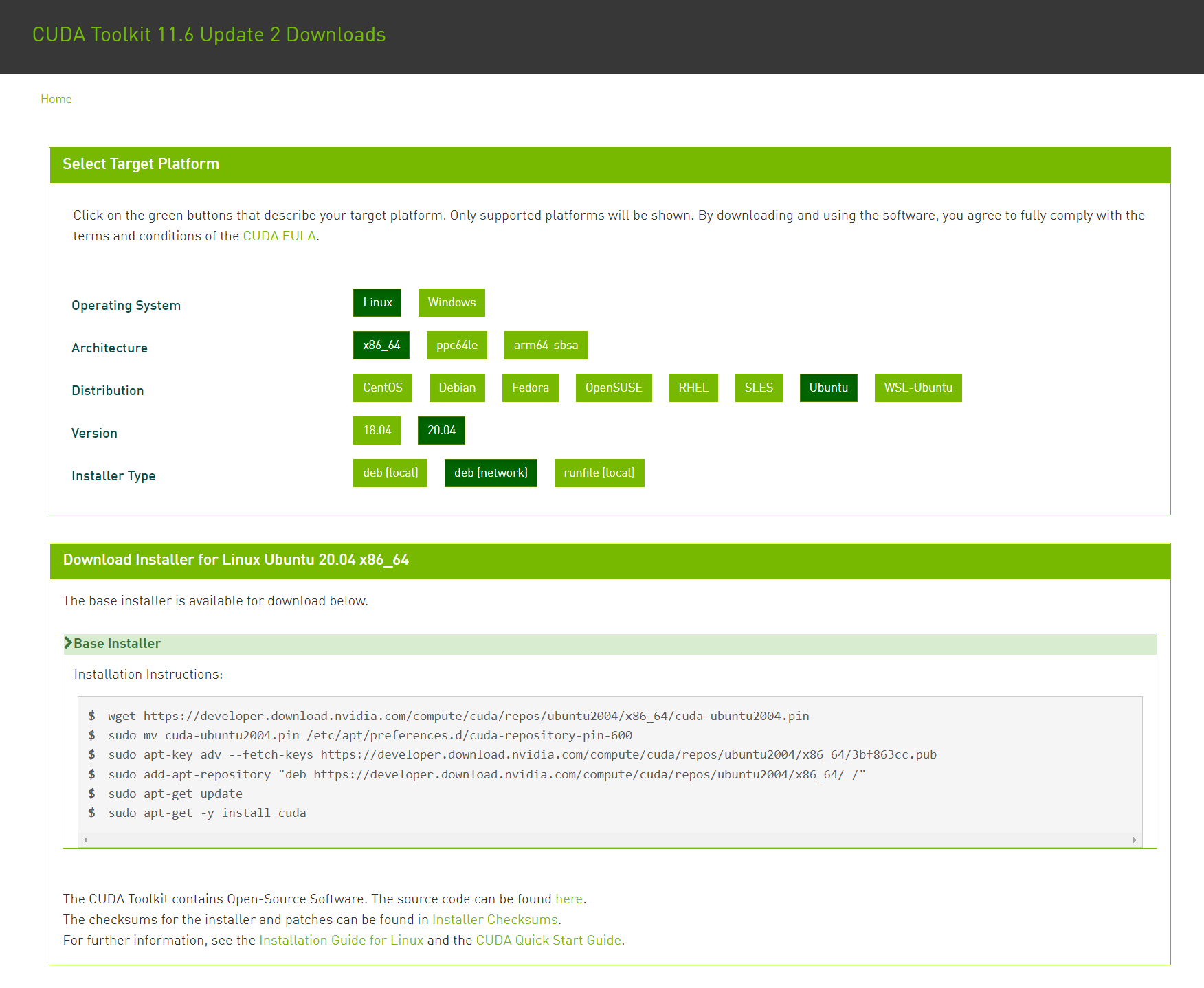Choose ppc64le architecture
Image resolution: width=1204 pixels, height=988 pixels.
(457, 345)
